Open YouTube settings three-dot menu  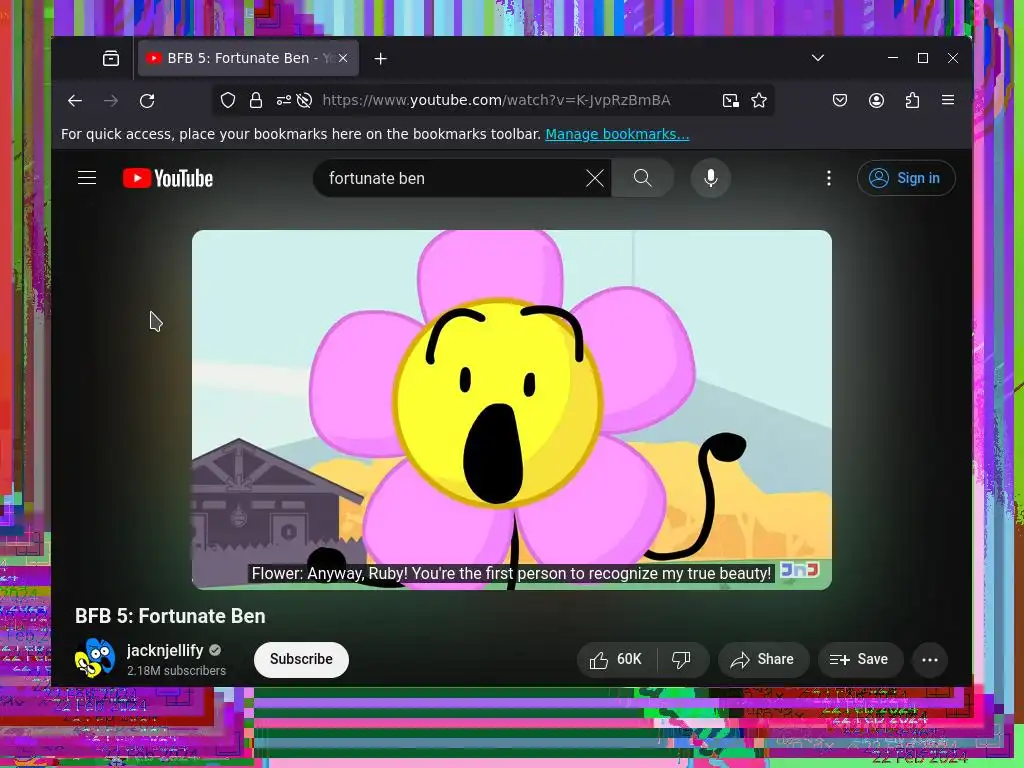(x=829, y=178)
